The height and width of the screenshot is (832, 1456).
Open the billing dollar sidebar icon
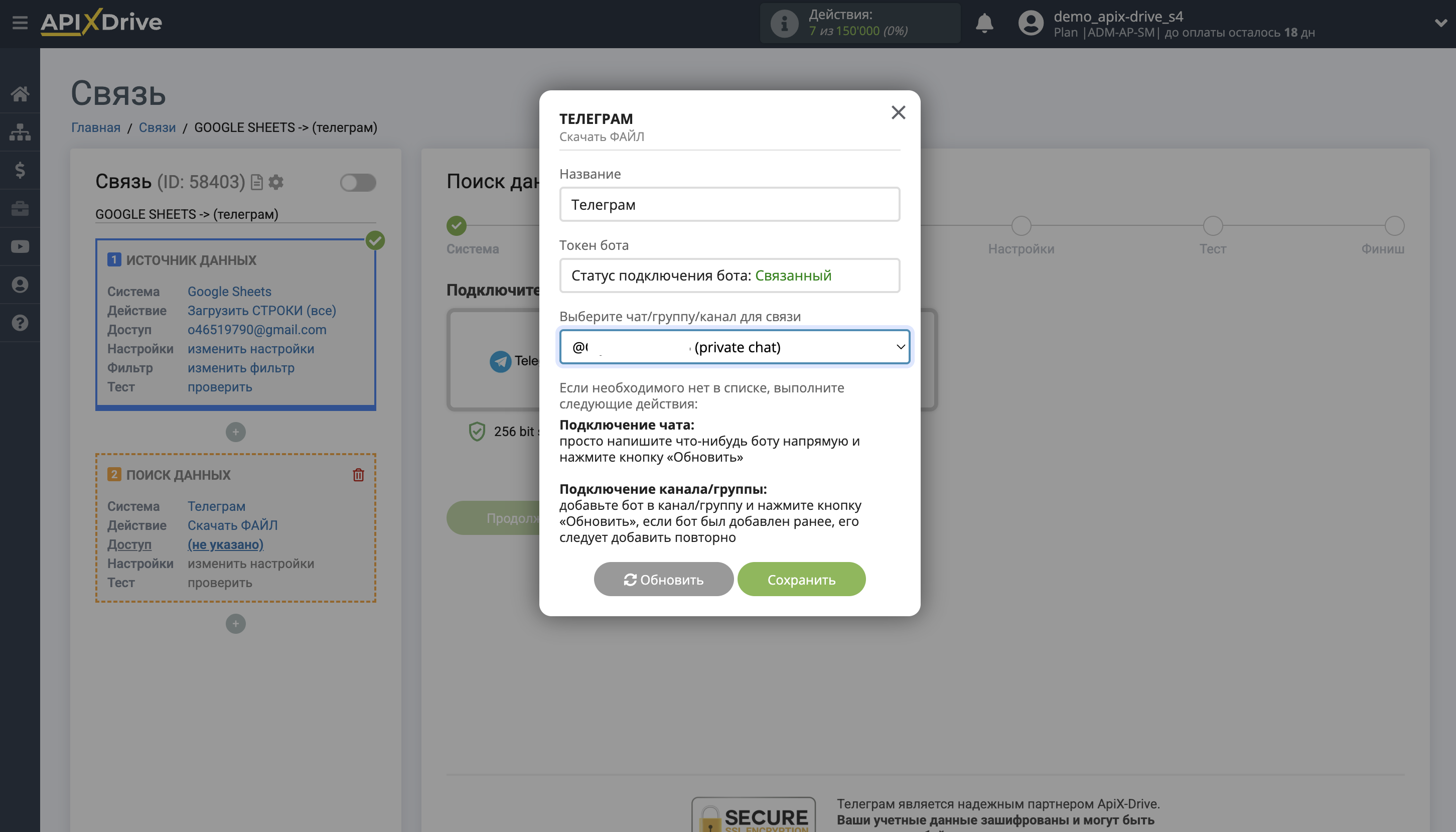click(21, 170)
